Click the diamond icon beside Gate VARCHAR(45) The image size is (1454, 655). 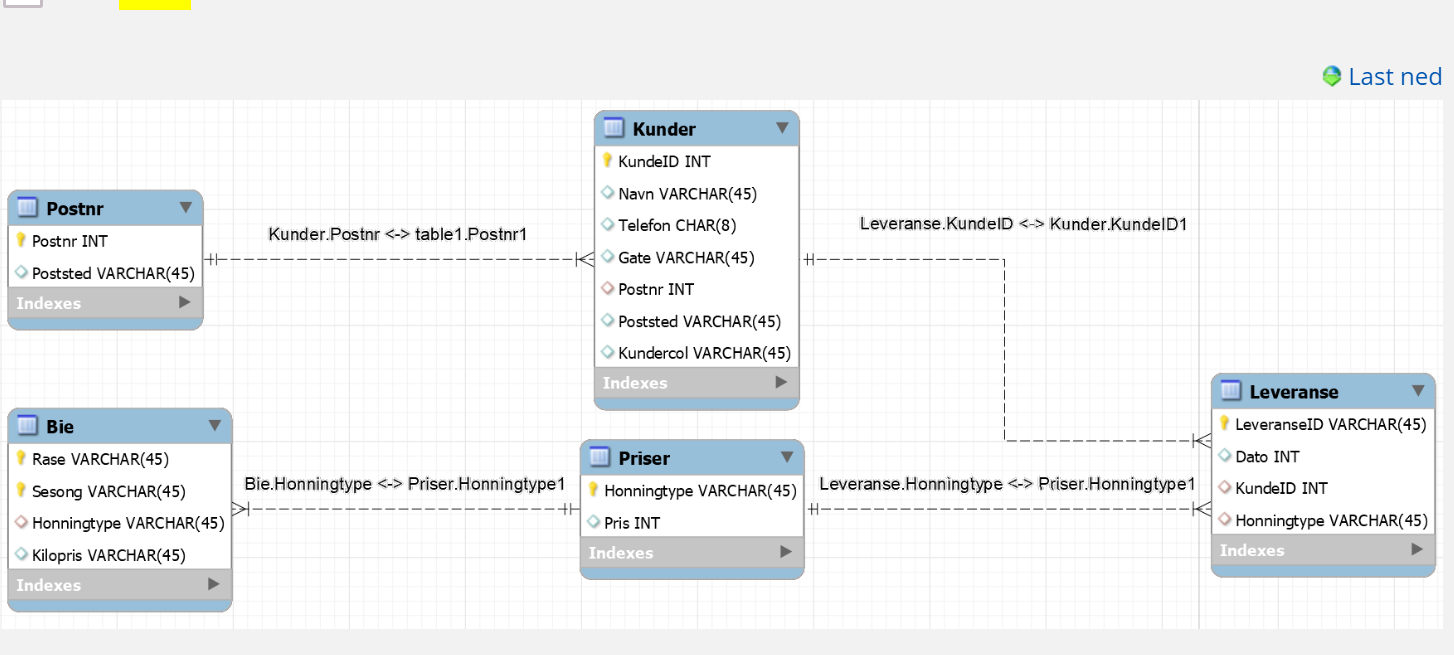click(x=607, y=257)
